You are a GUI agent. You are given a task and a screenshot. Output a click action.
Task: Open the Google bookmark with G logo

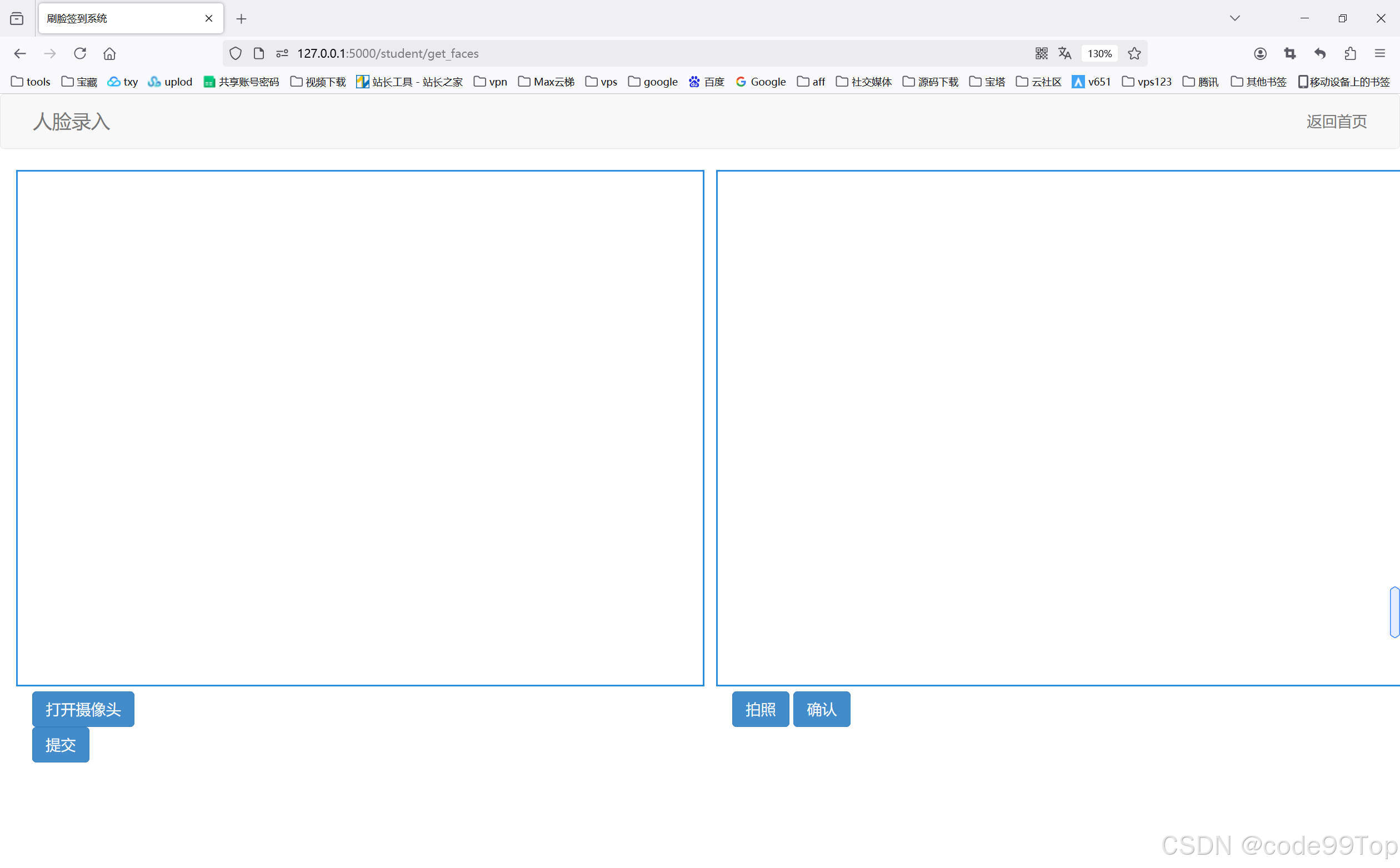761,82
